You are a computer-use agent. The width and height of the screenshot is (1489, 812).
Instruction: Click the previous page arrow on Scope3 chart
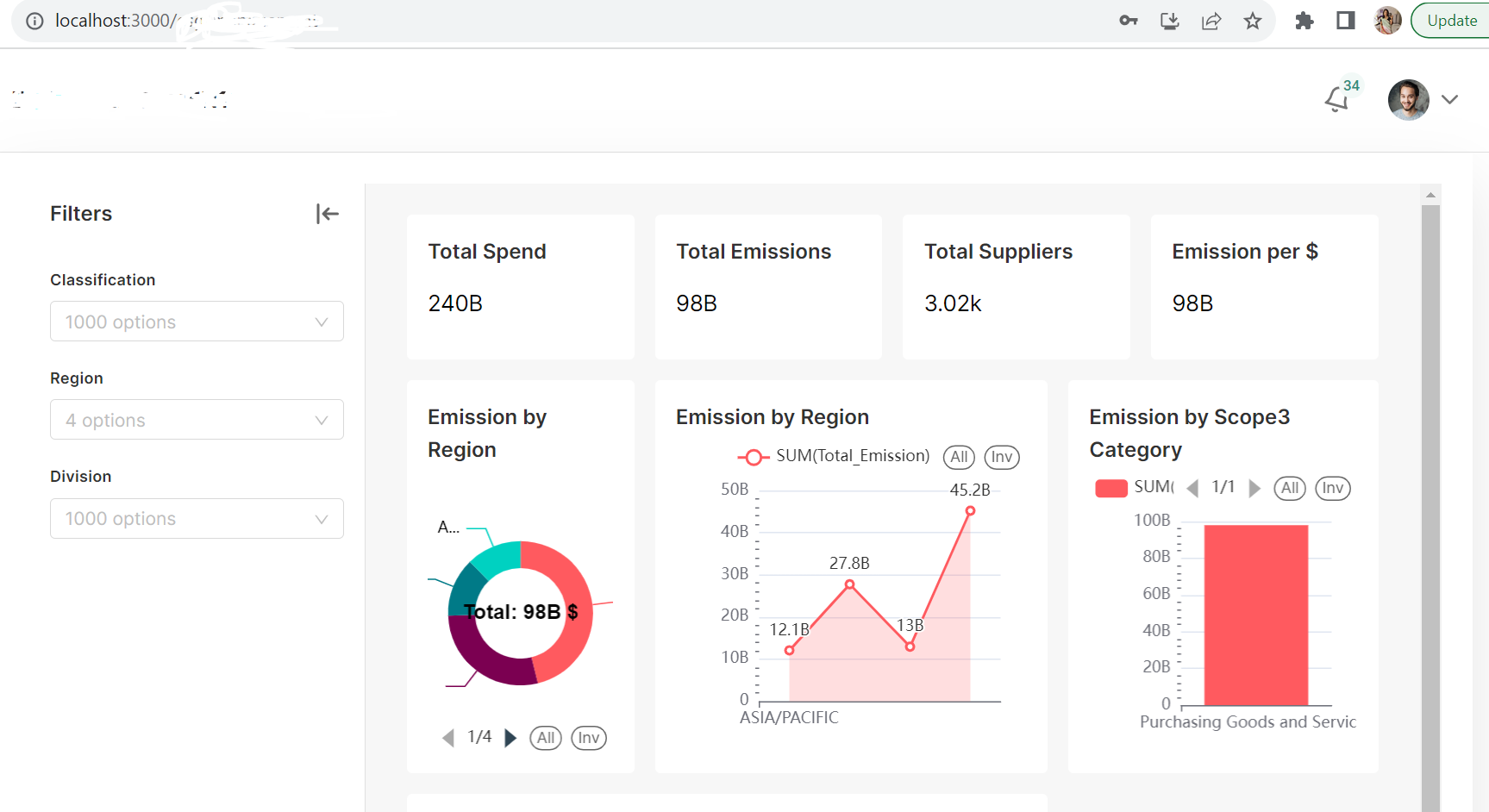[x=1193, y=488]
